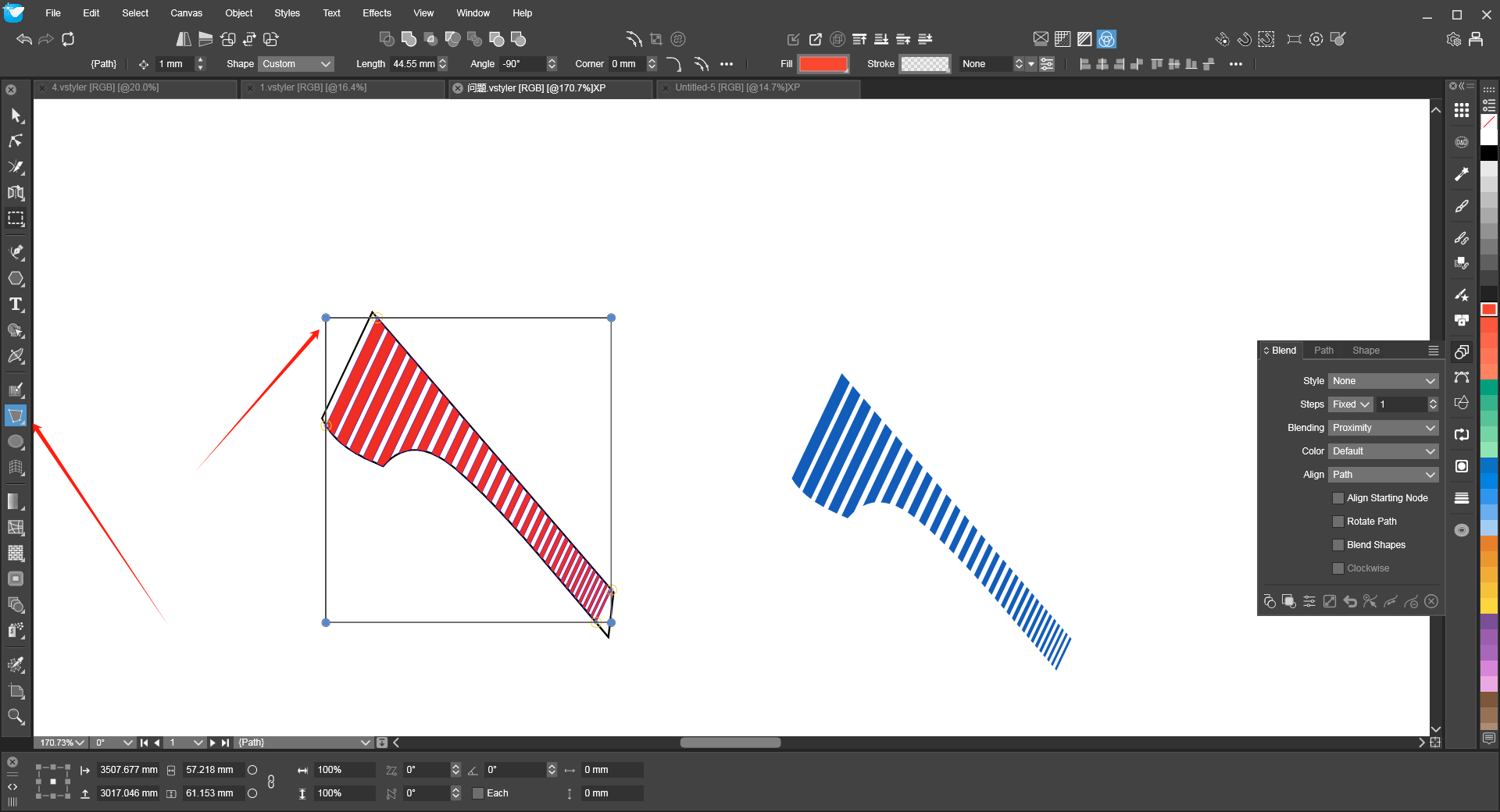Open the eyedropper tool in the right sidebar

1462,174
